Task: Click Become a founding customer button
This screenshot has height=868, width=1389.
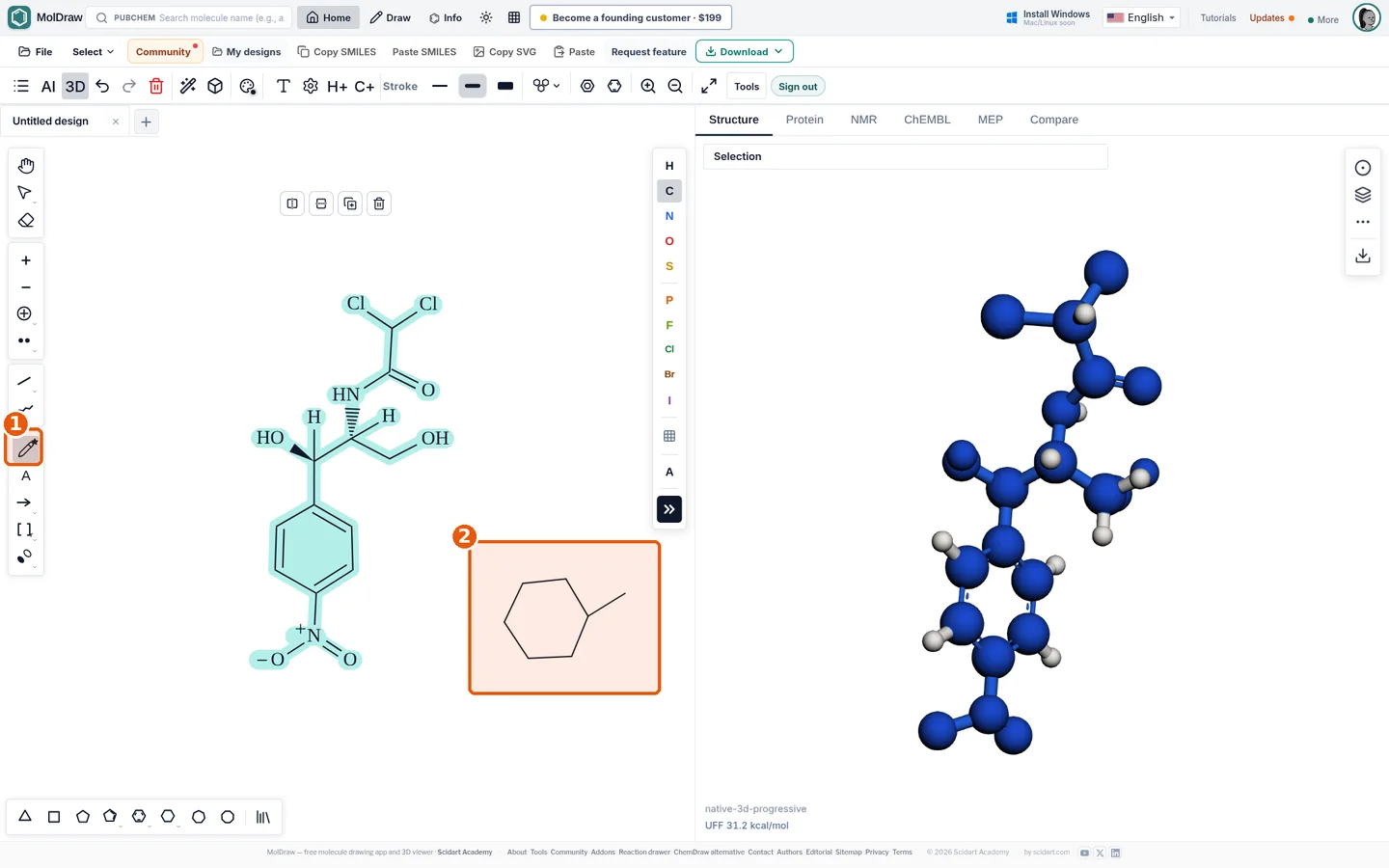Action: (x=631, y=17)
